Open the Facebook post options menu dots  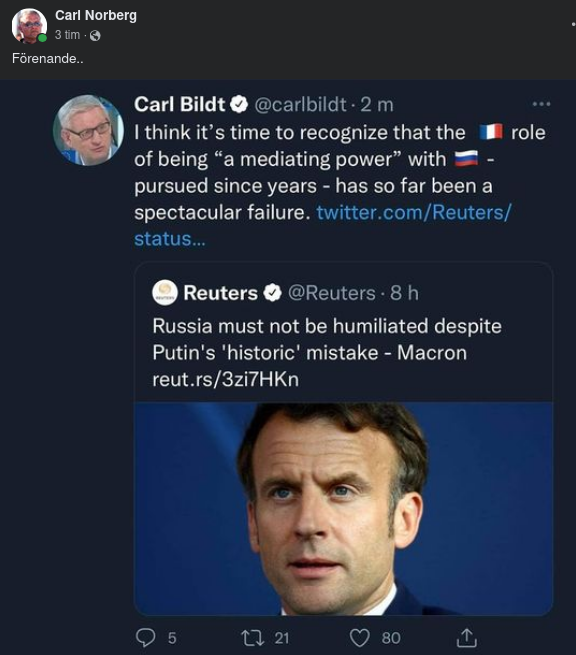click(573, 24)
